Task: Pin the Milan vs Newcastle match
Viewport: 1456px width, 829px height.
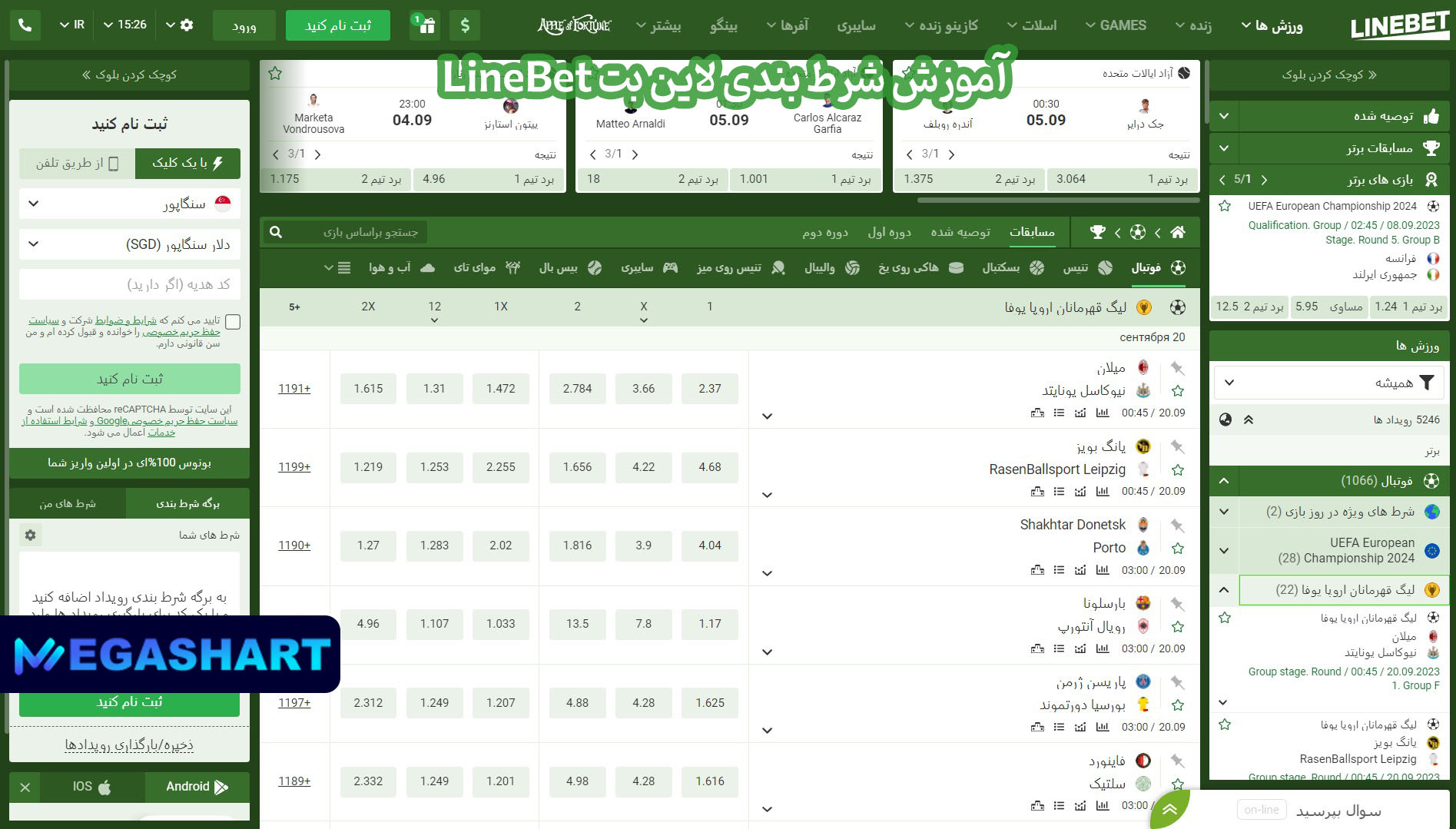Action: tap(1177, 368)
